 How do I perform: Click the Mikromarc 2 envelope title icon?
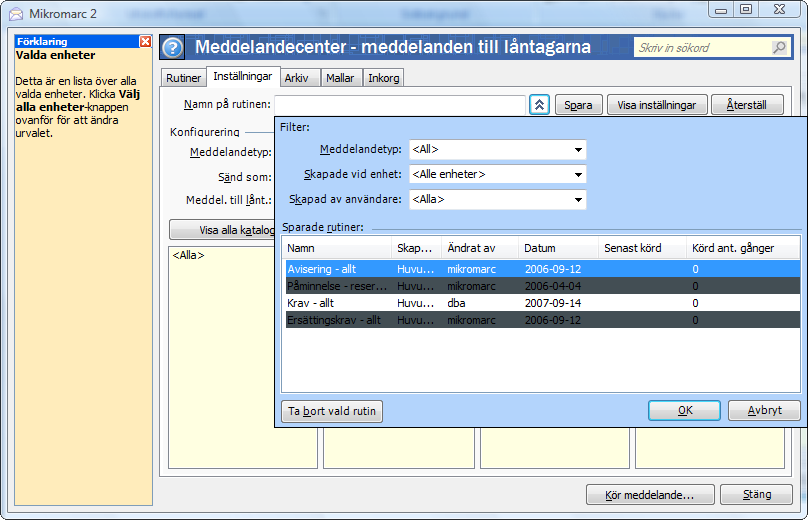click(15, 14)
